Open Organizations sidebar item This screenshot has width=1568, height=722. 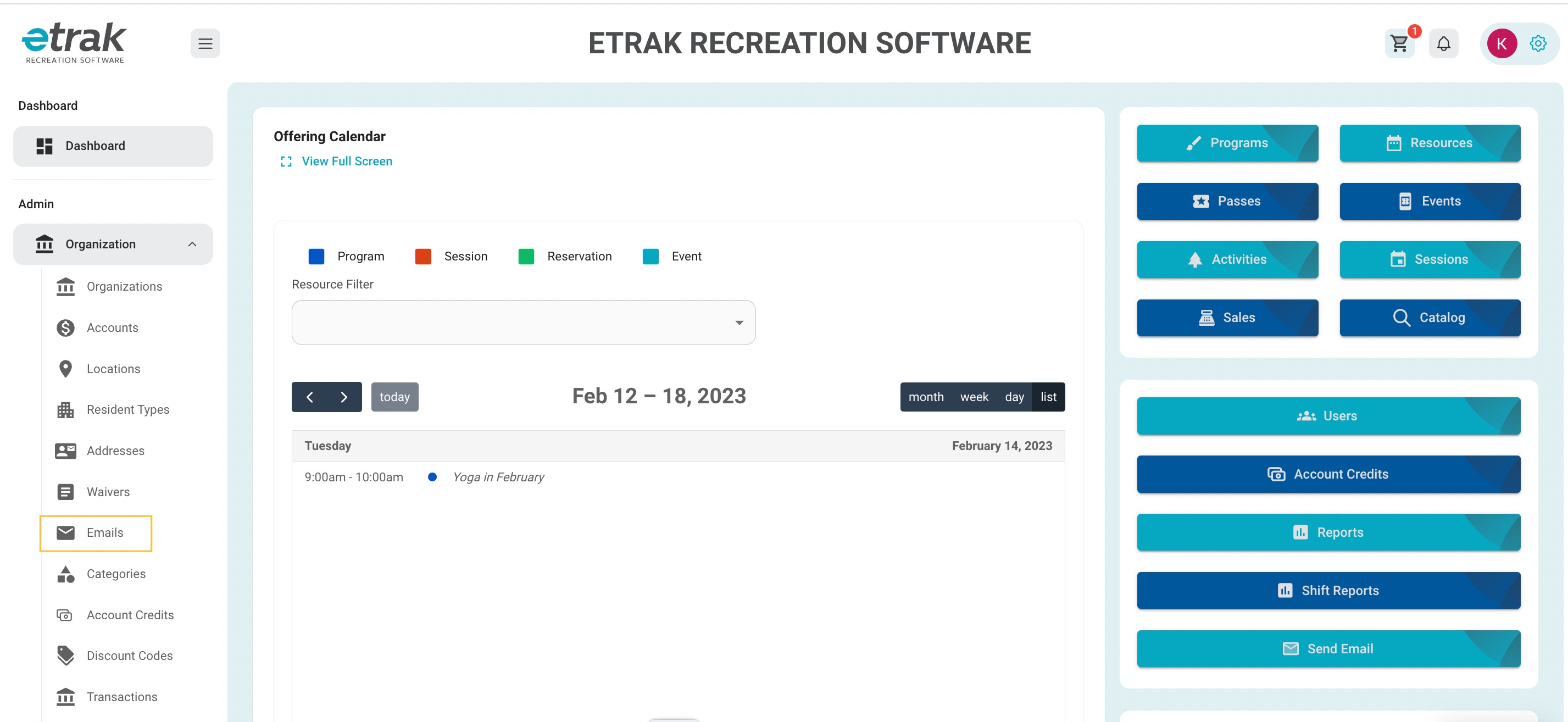coord(124,287)
